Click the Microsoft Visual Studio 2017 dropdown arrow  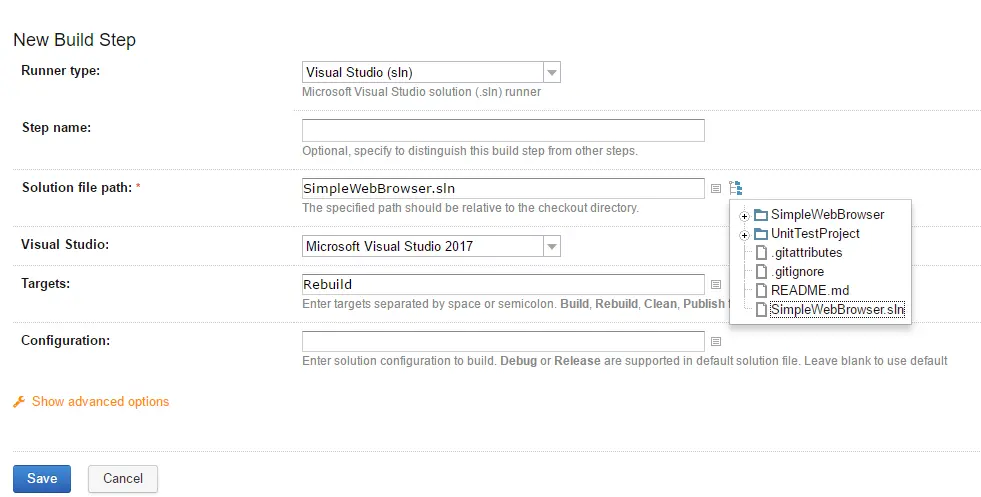click(552, 247)
